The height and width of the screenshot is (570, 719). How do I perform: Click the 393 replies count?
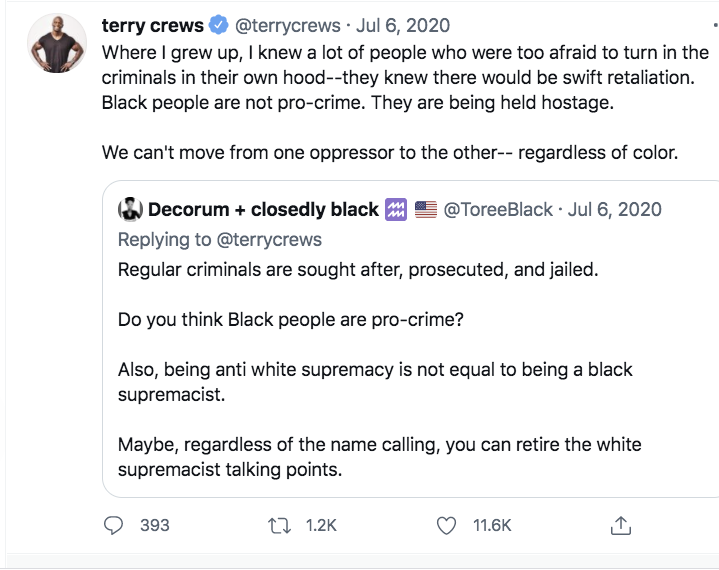tap(155, 524)
